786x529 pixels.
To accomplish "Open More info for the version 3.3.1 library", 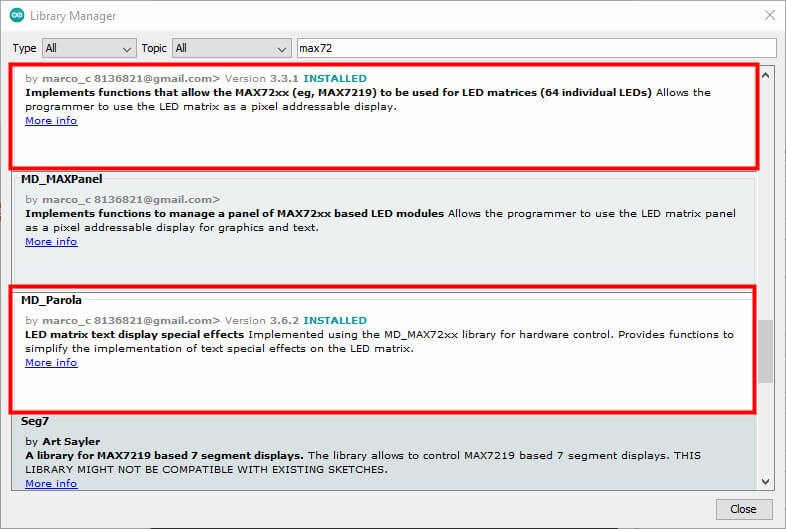I will click(51, 121).
